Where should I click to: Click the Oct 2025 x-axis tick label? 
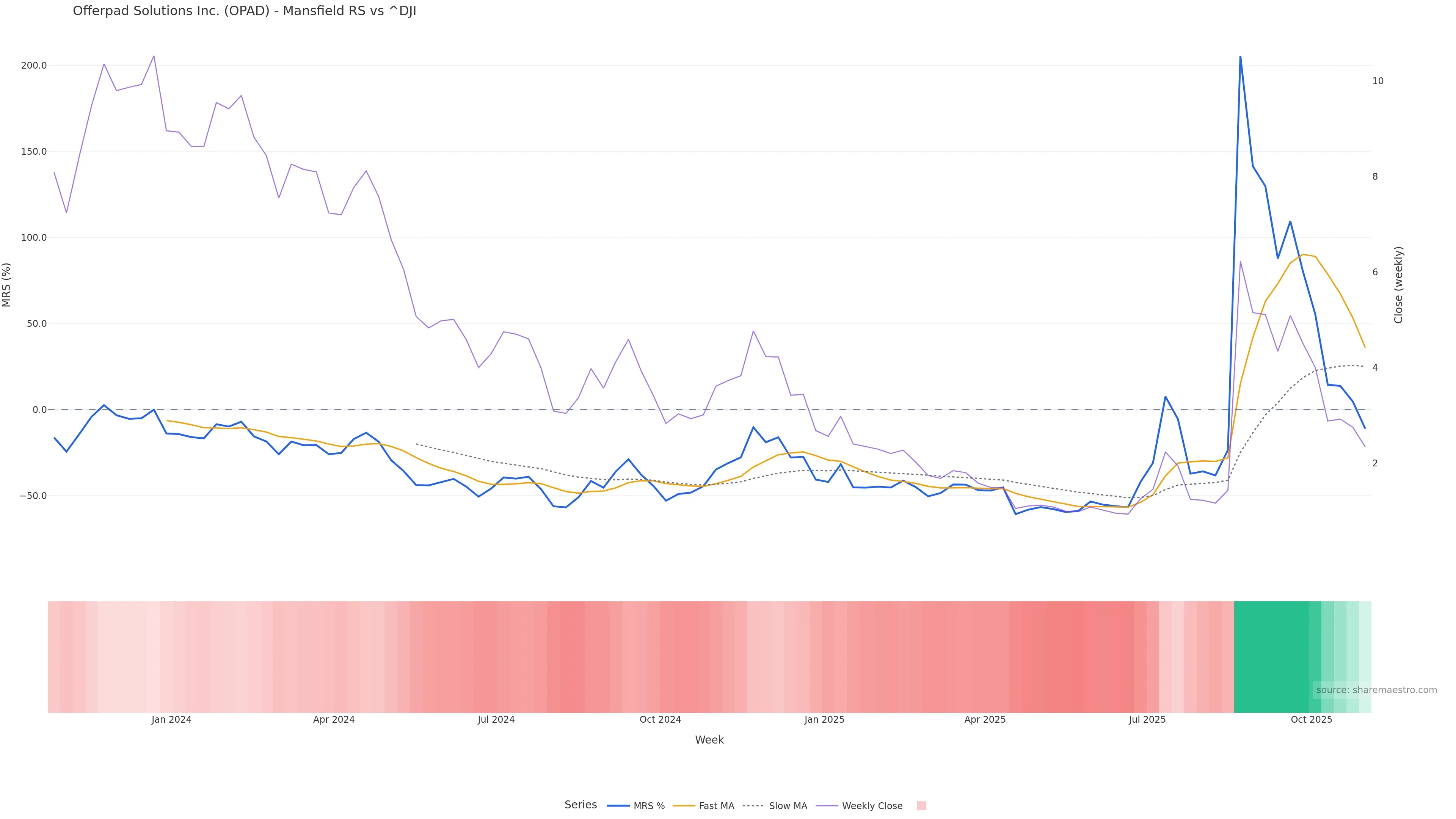coord(1311,720)
